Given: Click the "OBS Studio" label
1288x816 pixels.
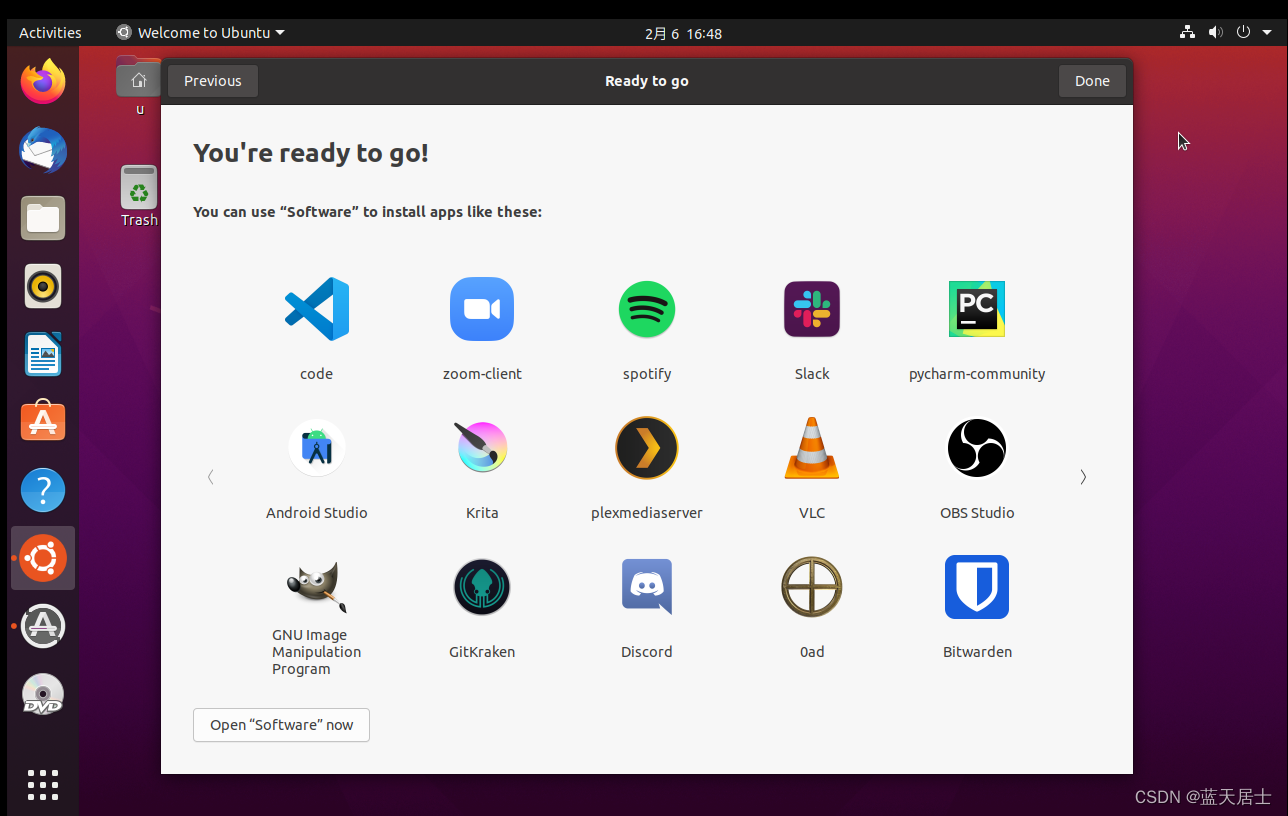Looking at the screenshot, I should coord(977,513).
